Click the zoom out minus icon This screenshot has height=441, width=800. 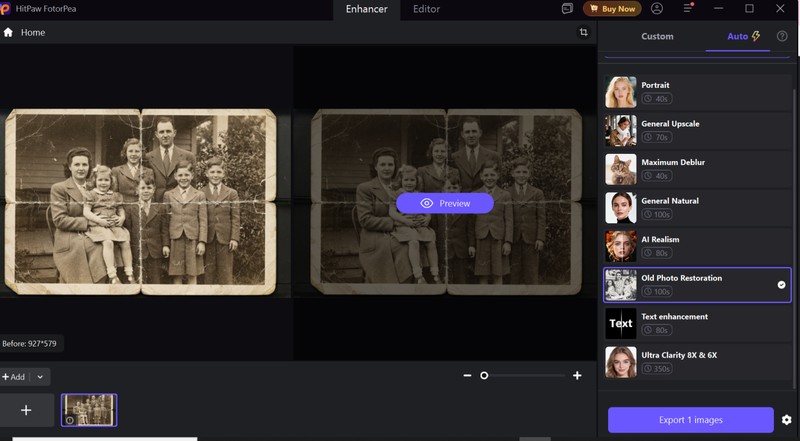coord(467,376)
